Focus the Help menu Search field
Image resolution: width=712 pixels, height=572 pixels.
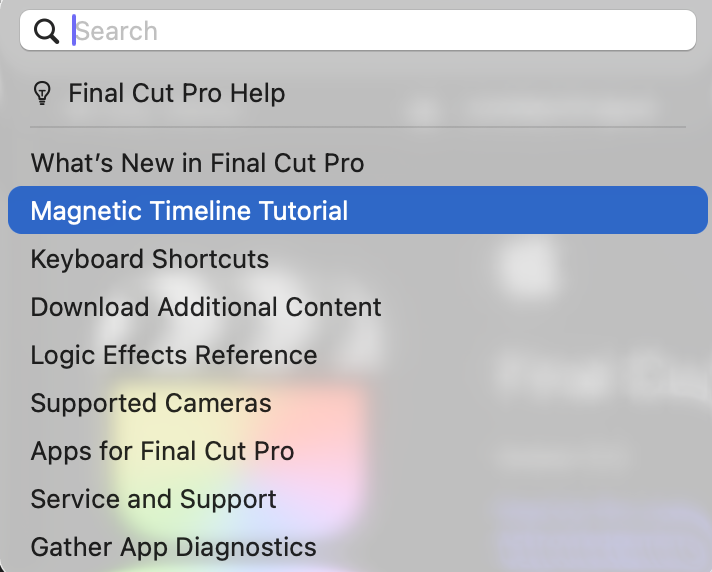pyautogui.click(x=380, y=31)
